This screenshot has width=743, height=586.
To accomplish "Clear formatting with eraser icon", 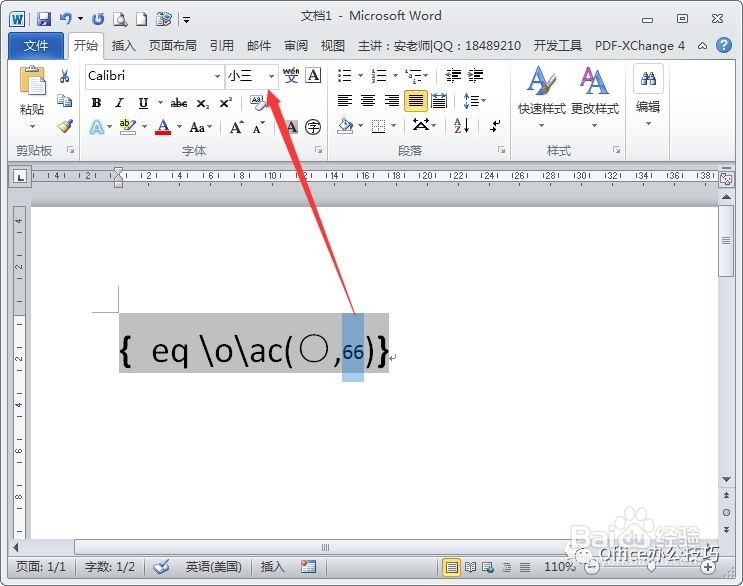I will click(x=258, y=103).
